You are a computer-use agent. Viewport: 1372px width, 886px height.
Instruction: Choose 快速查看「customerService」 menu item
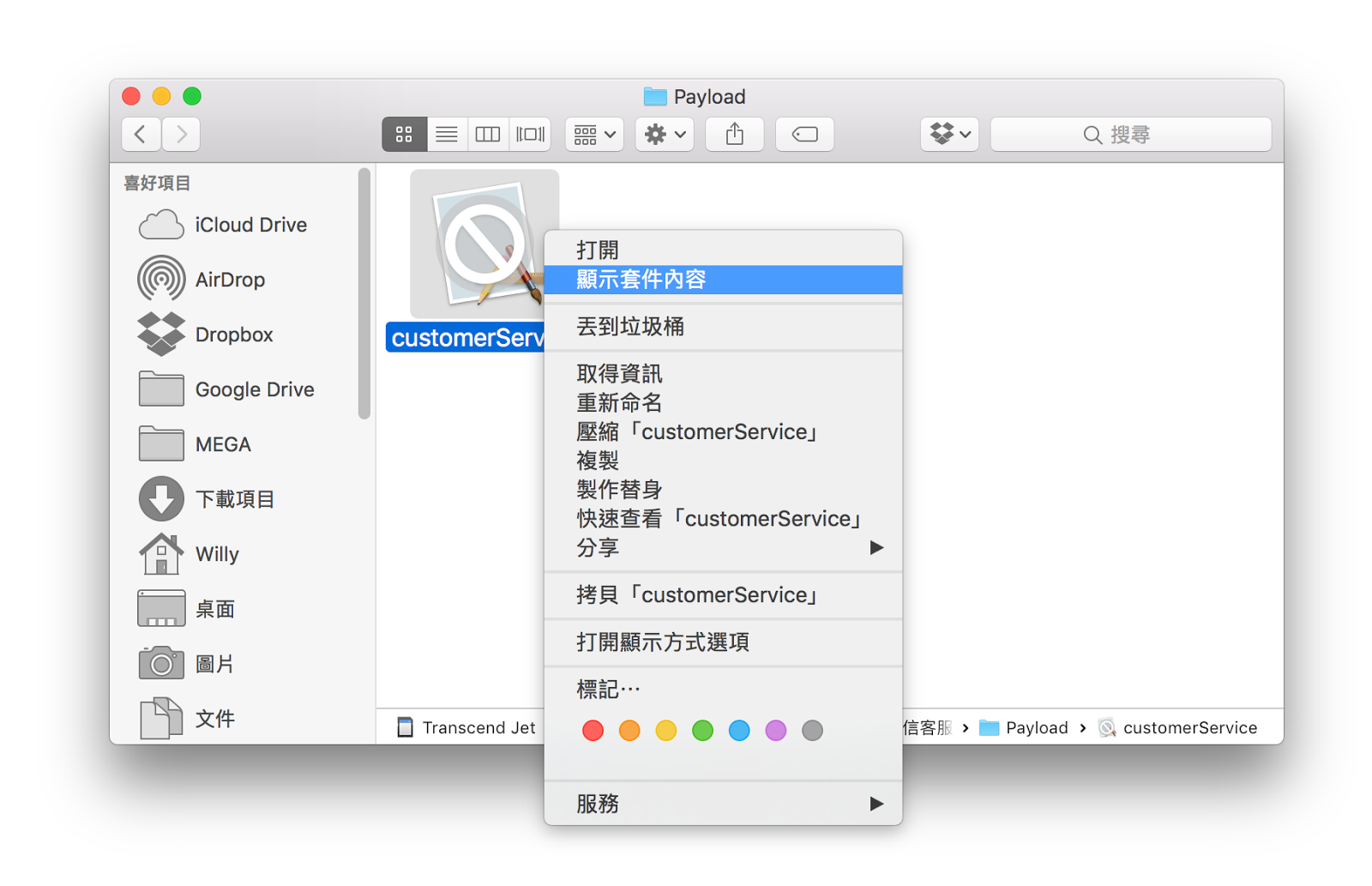click(x=723, y=519)
